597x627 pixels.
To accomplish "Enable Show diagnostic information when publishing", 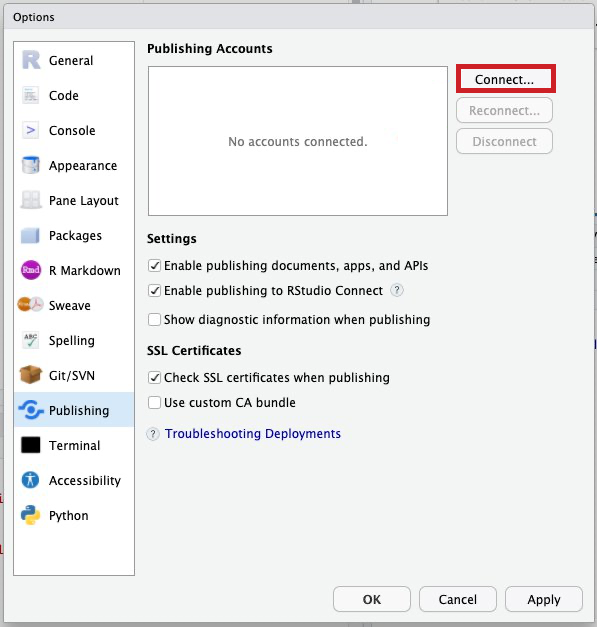I will [154, 319].
